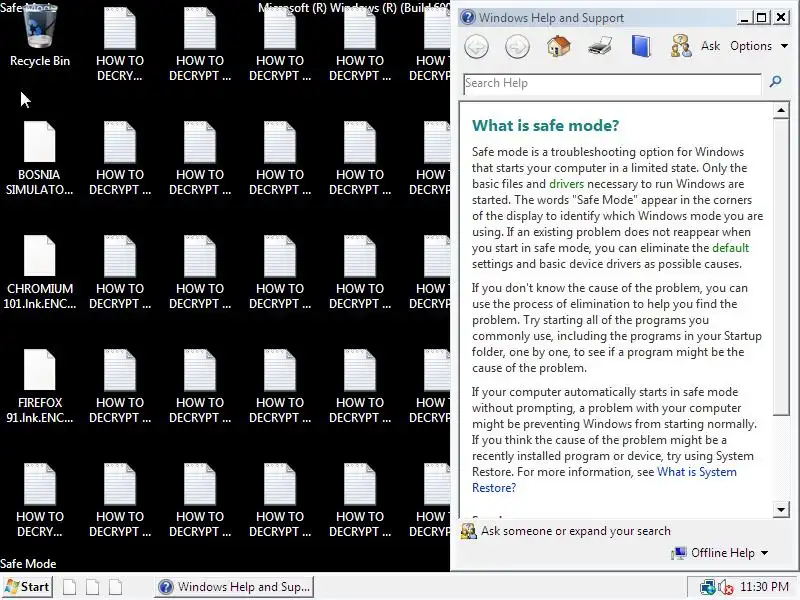Screen dimensions: 800x600
Task: Select the FIREFOX 91.lnk.ENC... desktop file
Action: pyautogui.click(x=40, y=386)
